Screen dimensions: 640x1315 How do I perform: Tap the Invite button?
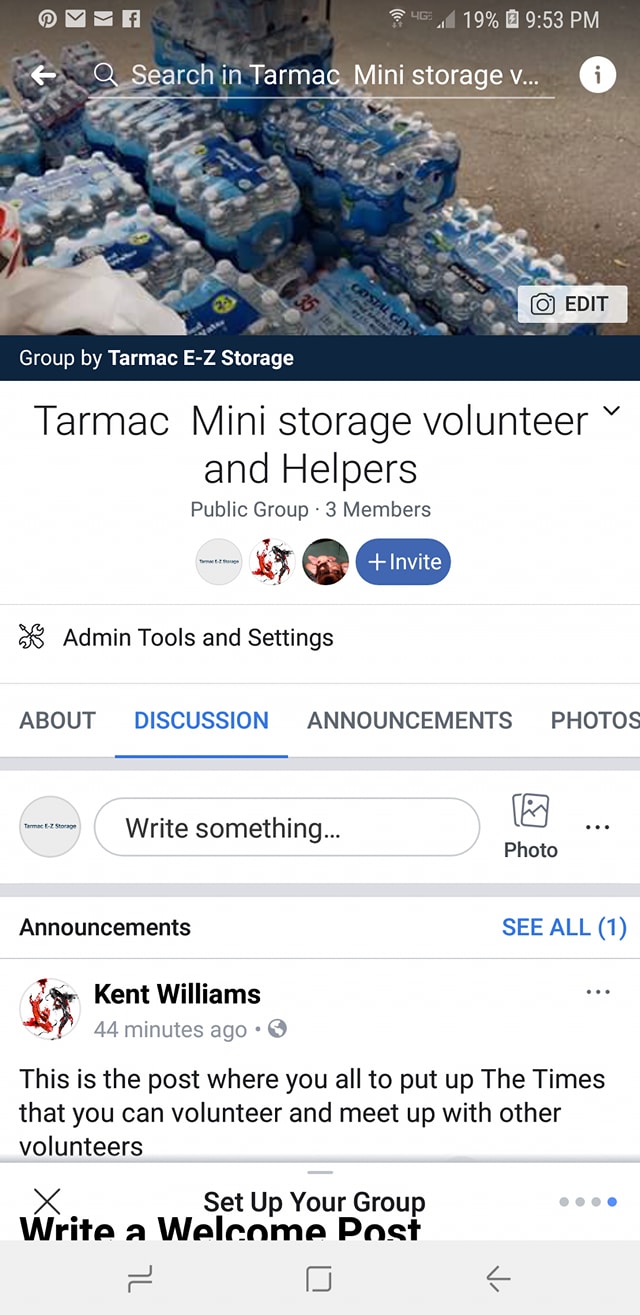[403, 562]
